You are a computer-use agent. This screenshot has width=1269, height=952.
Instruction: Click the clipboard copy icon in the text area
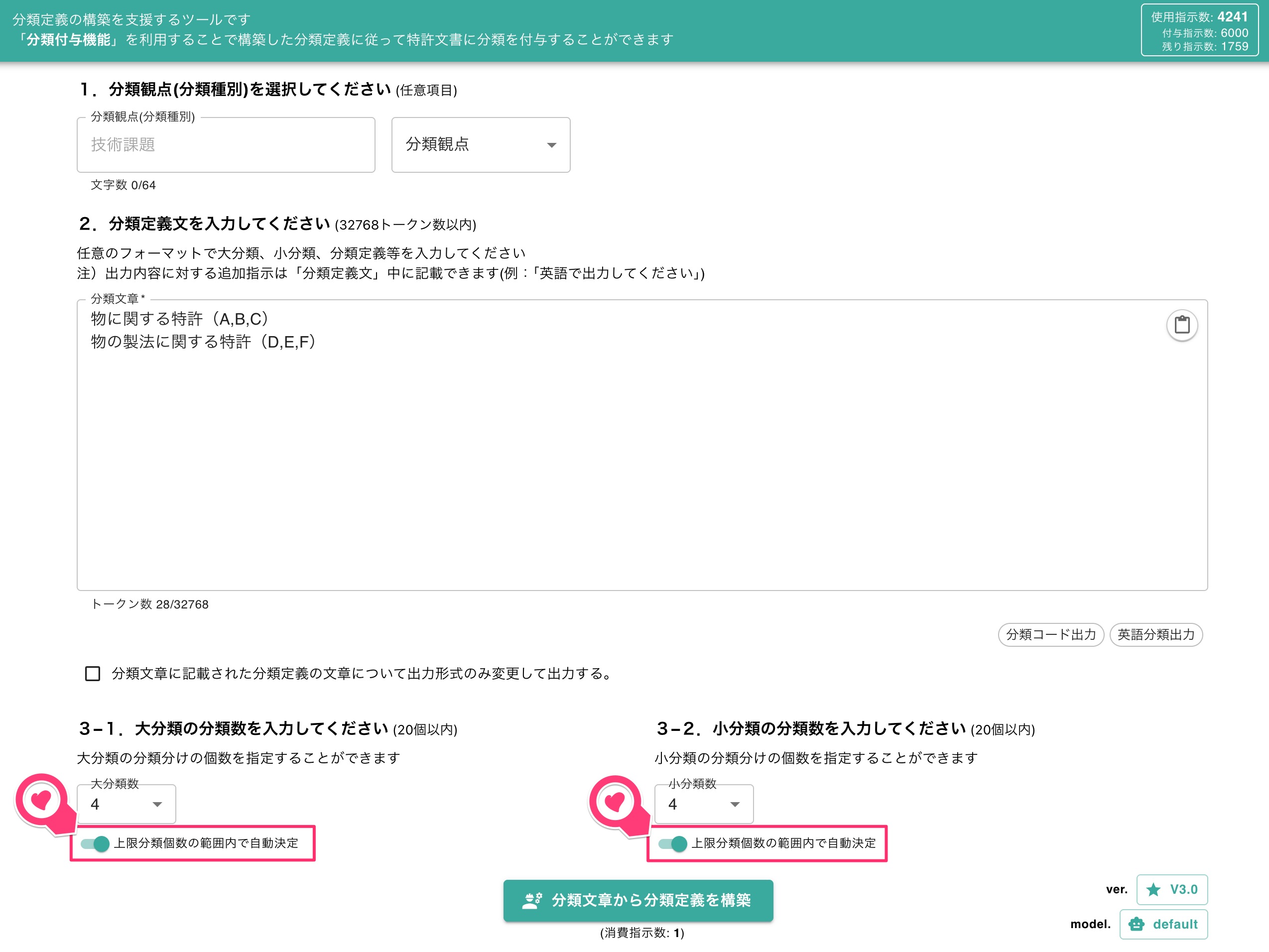(x=1181, y=325)
